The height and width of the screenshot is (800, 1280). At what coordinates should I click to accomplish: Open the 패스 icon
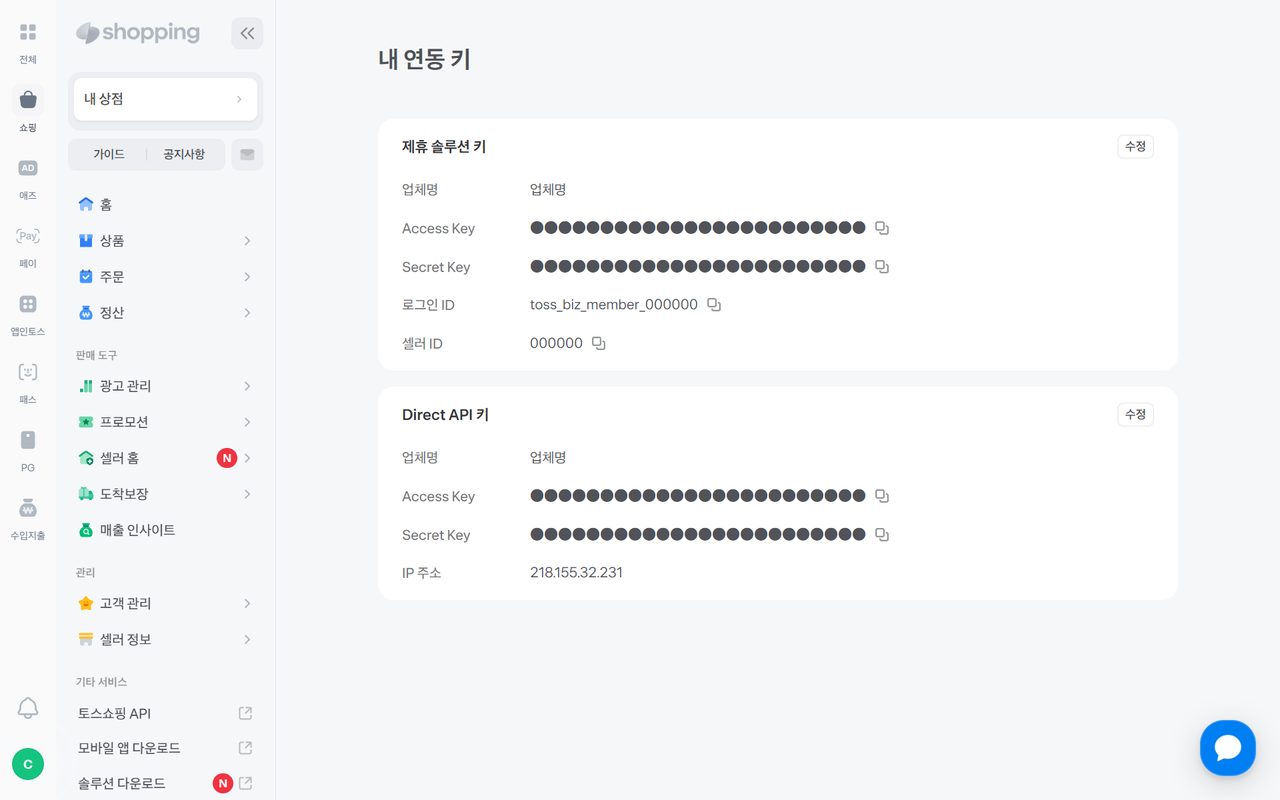click(28, 372)
